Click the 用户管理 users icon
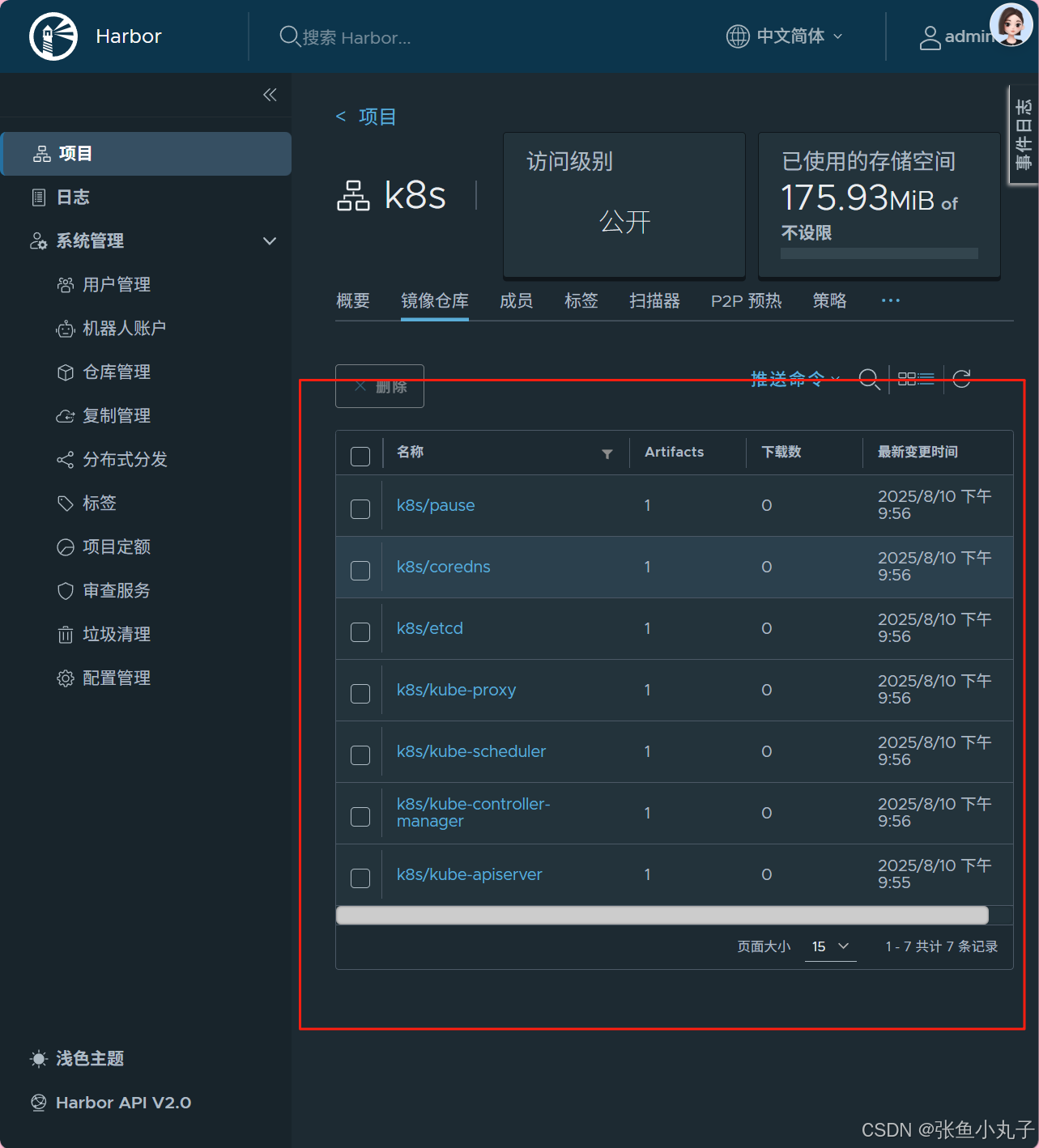 pyautogui.click(x=66, y=285)
